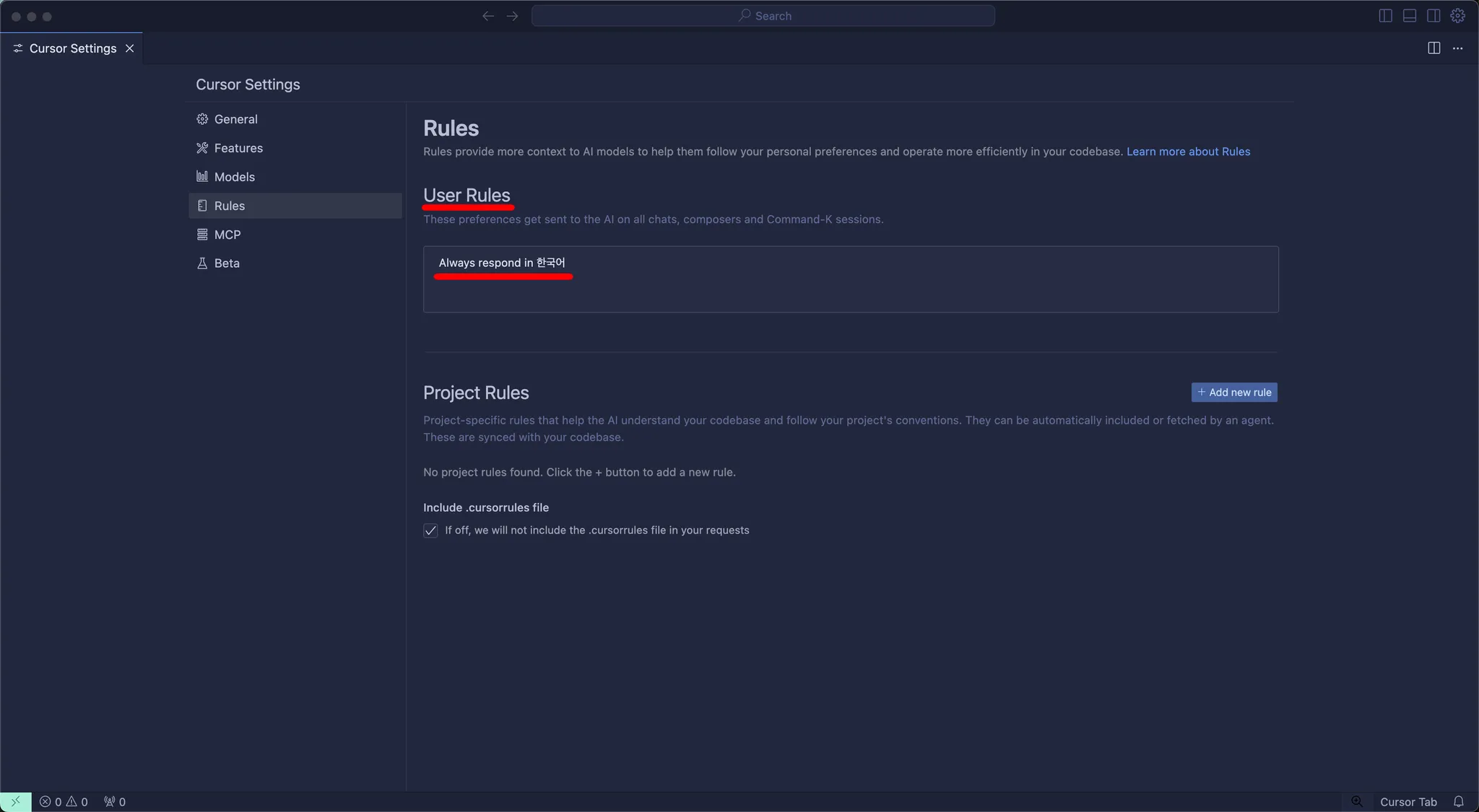Open the MCP settings section
The height and width of the screenshot is (812, 1479).
point(227,235)
